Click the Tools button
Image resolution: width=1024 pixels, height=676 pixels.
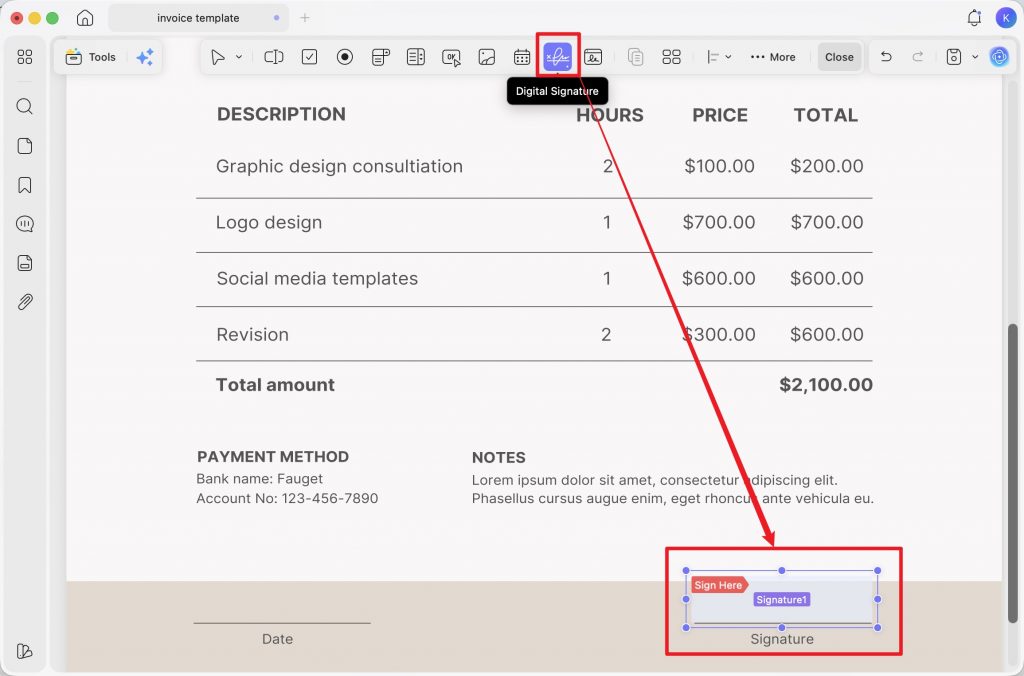tap(91, 57)
